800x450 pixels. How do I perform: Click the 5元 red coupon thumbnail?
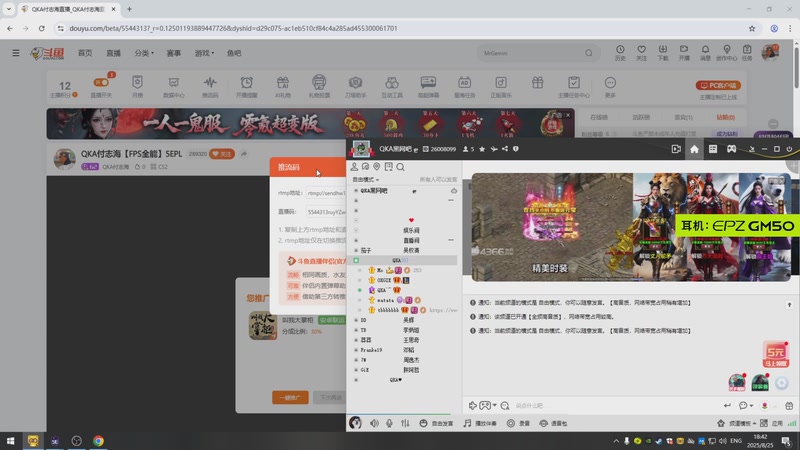(x=776, y=355)
